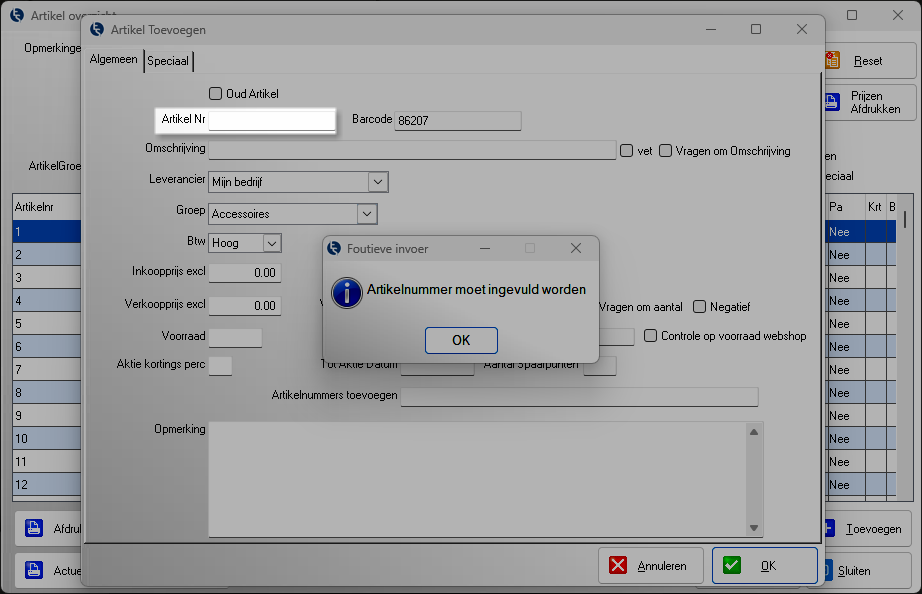This screenshot has width=922, height=594.
Task: Click the red X icon on Annuleren
Action: [x=618, y=565]
